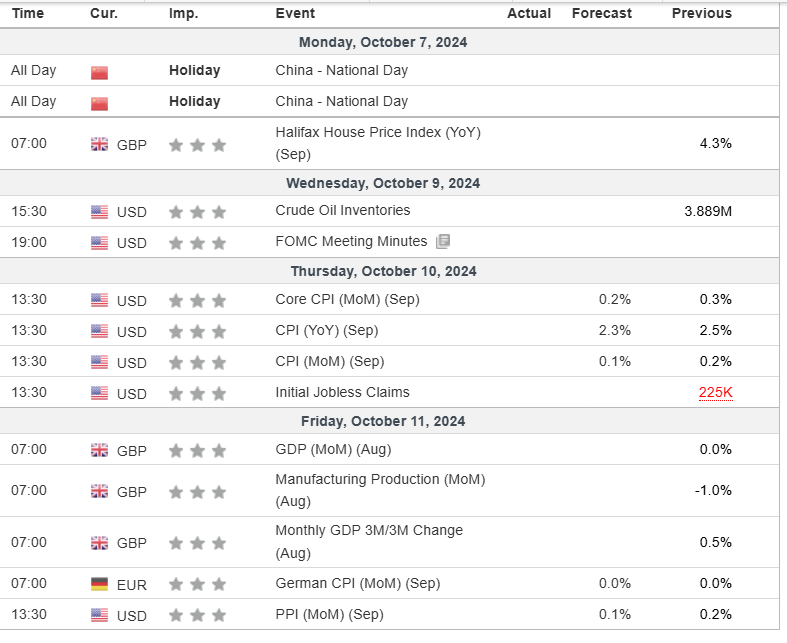Click the Previous column header
Viewport: 787px width, 643px height.
click(701, 14)
